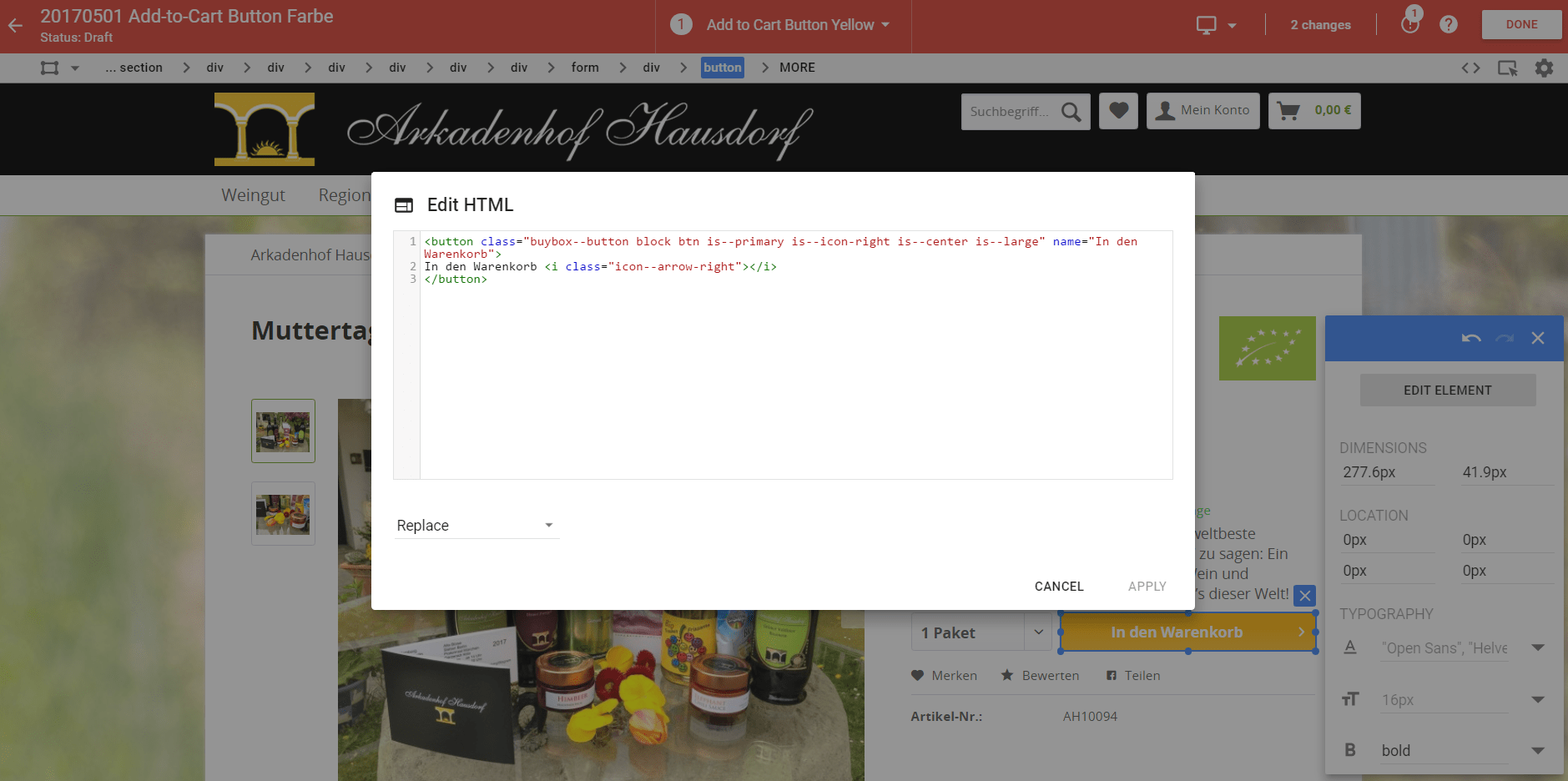
Task: Click the back arrow in the header
Action: coord(16,26)
